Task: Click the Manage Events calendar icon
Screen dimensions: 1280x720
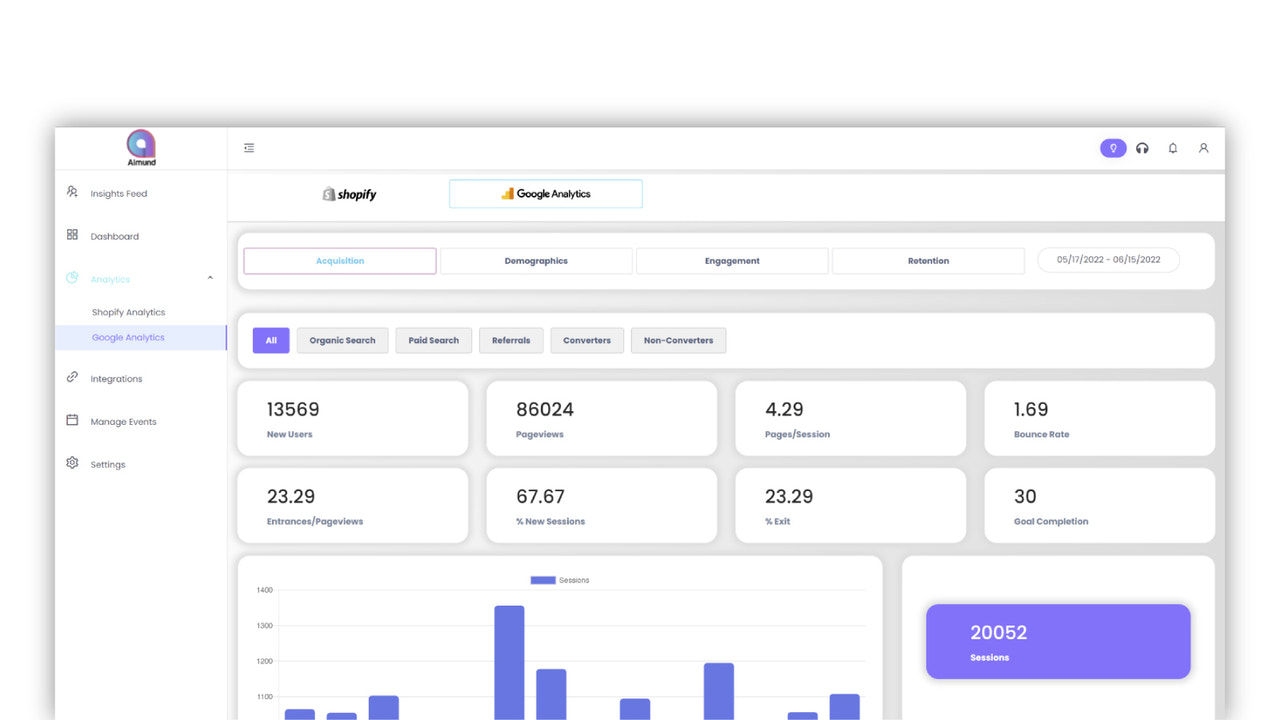Action: tap(72, 421)
